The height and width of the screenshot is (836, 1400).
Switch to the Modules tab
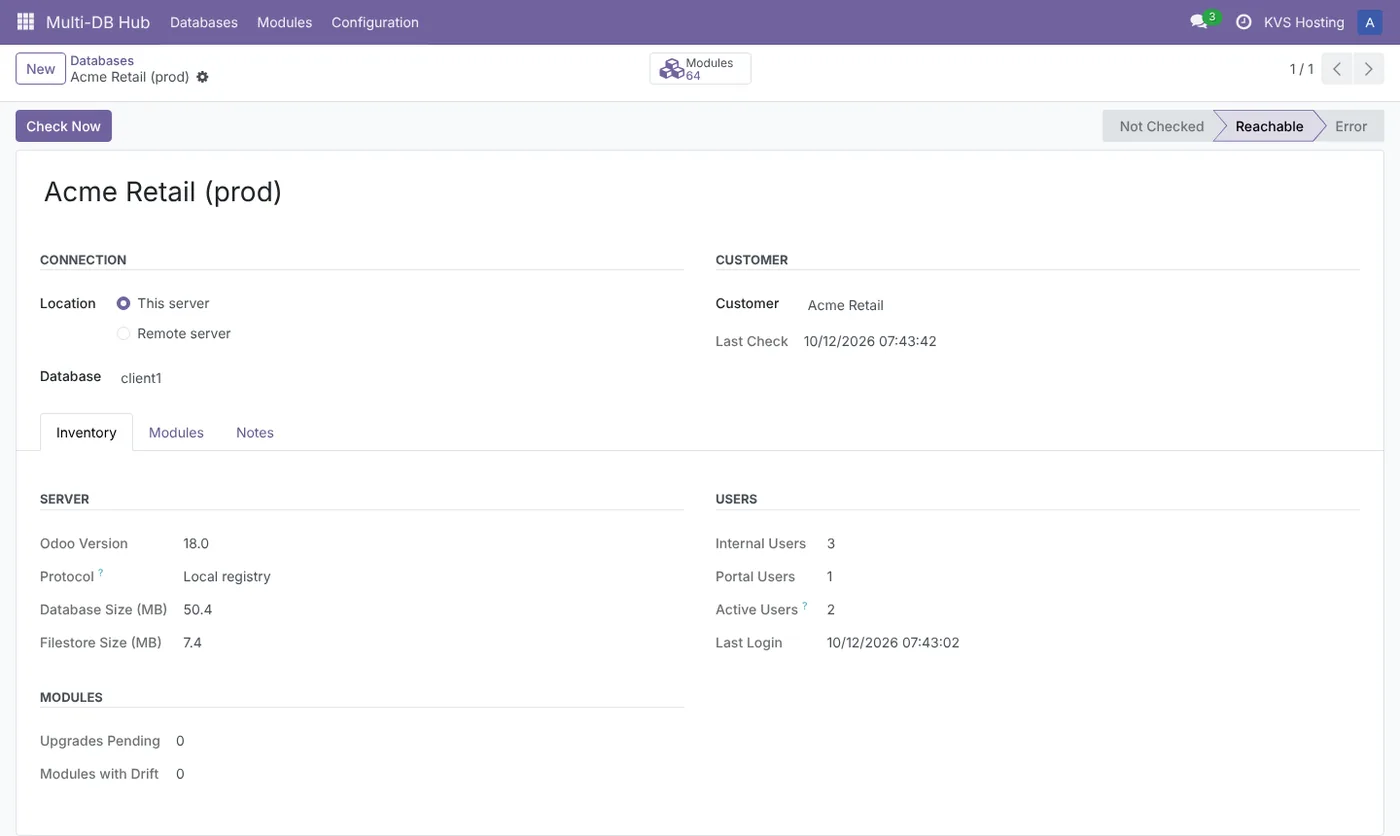point(176,432)
